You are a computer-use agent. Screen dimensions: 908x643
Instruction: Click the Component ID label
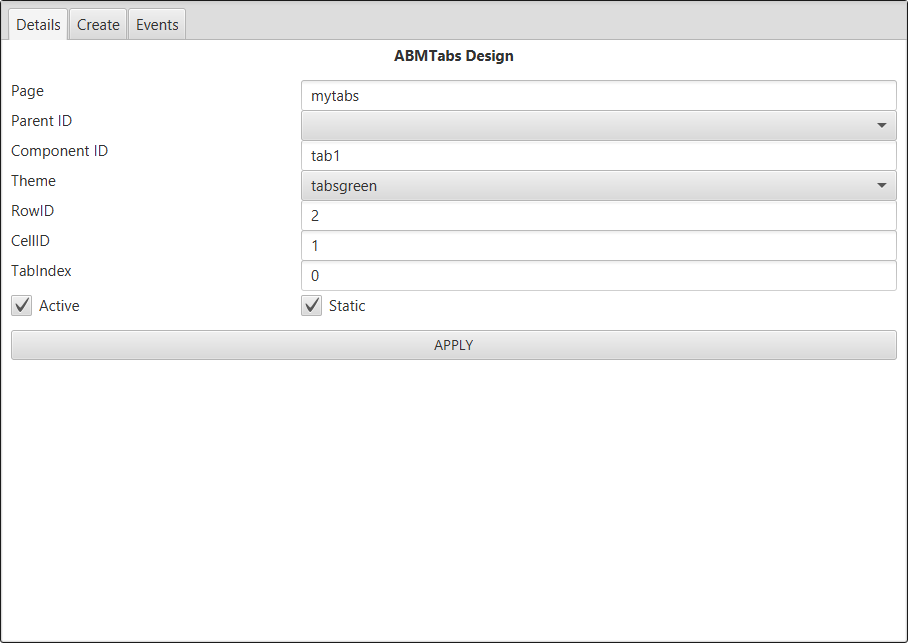[59, 151]
